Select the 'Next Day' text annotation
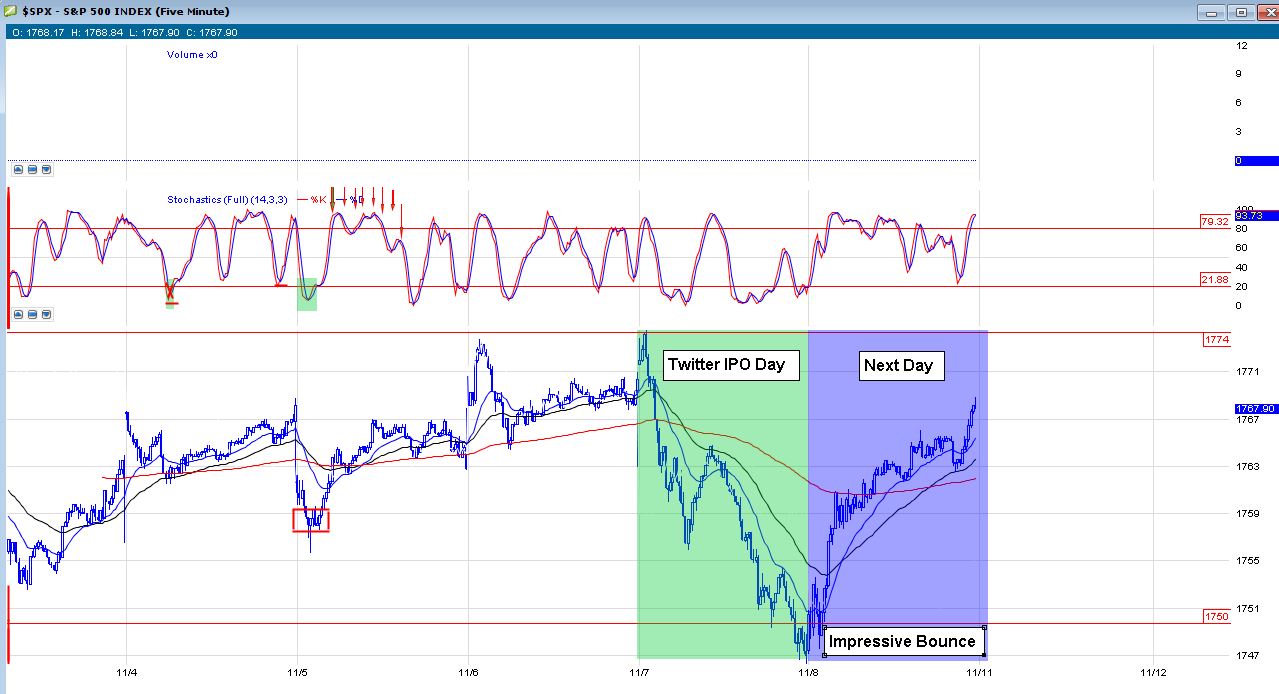Image resolution: width=1279 pixels, height=694 pixels. click(898, 366)
